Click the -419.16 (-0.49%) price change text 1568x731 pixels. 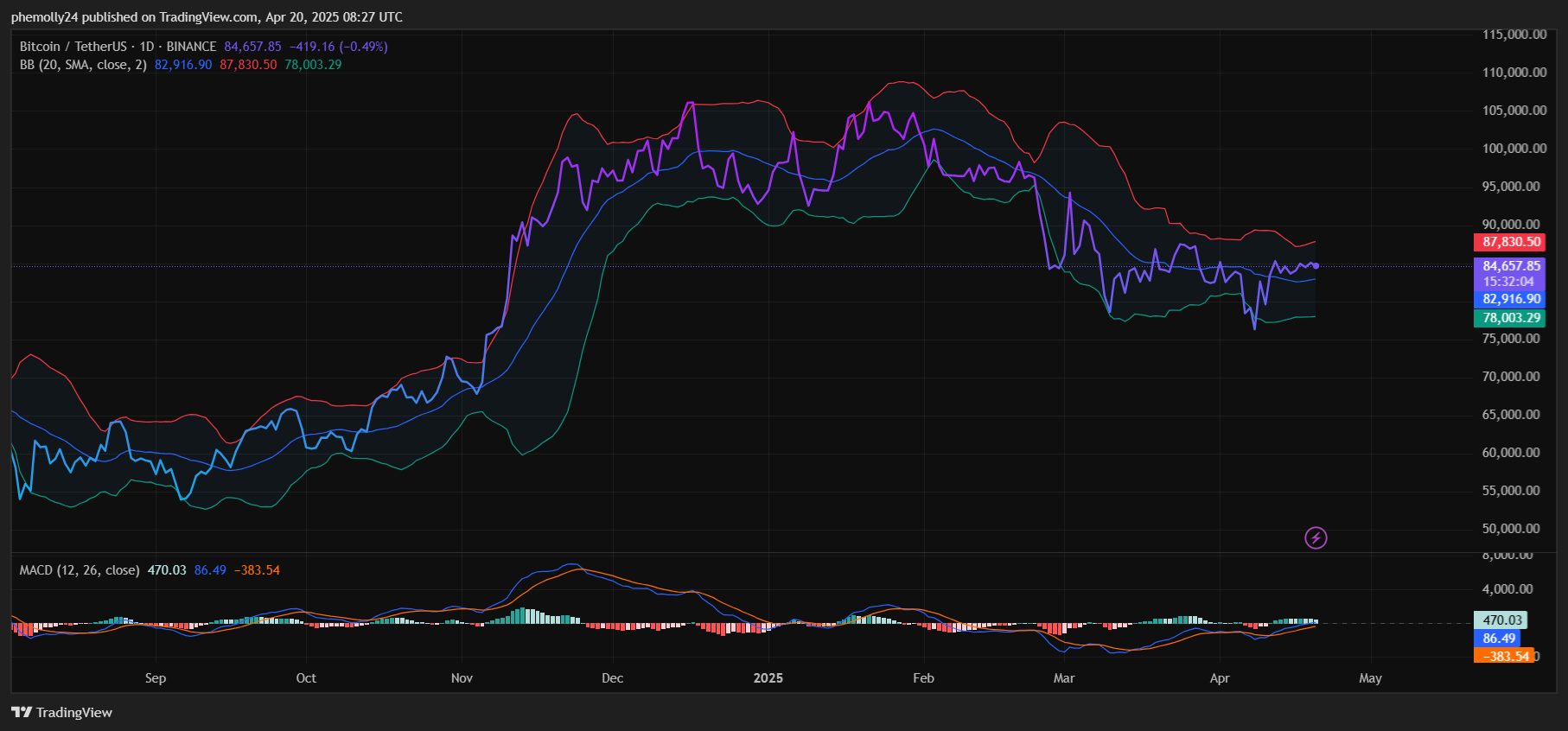[x=338, y=47]
